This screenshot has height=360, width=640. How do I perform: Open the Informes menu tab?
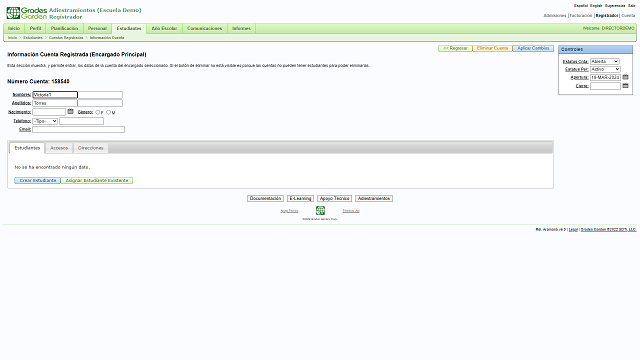(241, 28)
